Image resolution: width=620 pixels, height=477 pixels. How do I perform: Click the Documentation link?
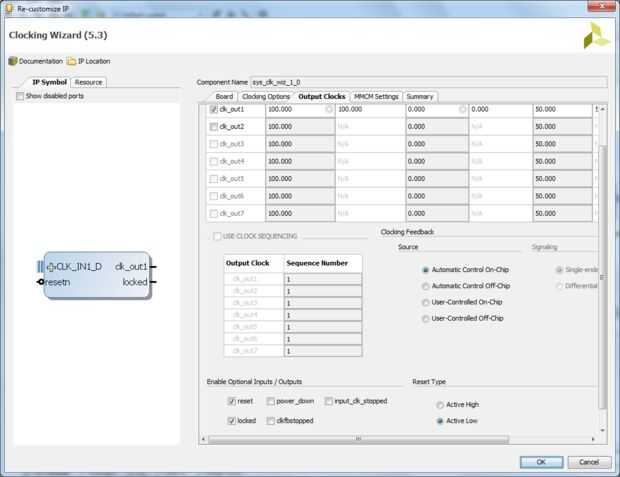click(41, 61)
